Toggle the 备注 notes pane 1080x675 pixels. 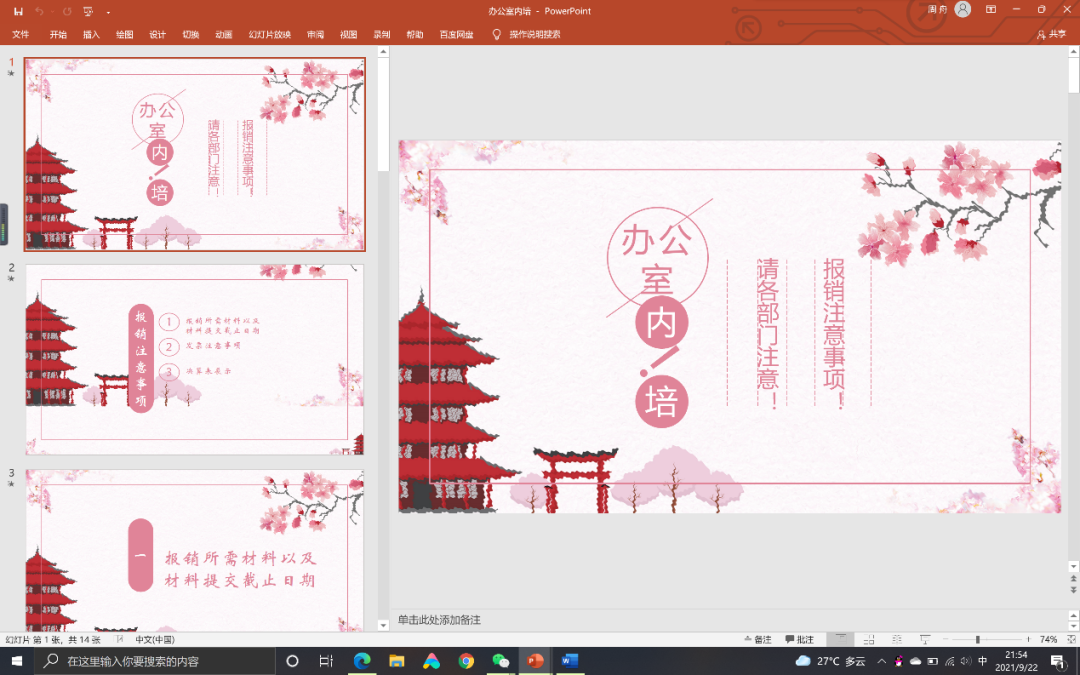tap(758, 639)
